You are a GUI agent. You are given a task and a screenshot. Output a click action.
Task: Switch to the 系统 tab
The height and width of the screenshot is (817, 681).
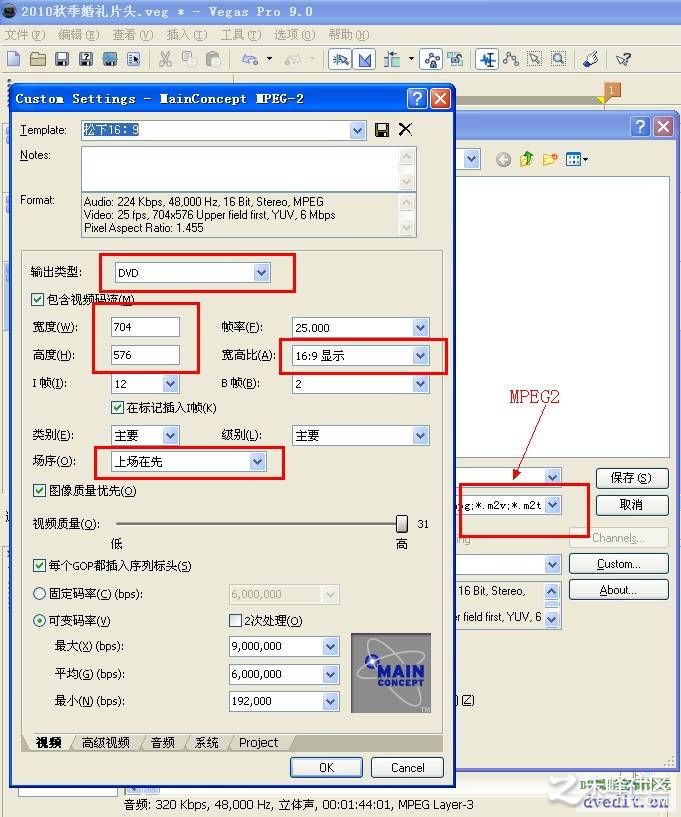click(206, 742)
